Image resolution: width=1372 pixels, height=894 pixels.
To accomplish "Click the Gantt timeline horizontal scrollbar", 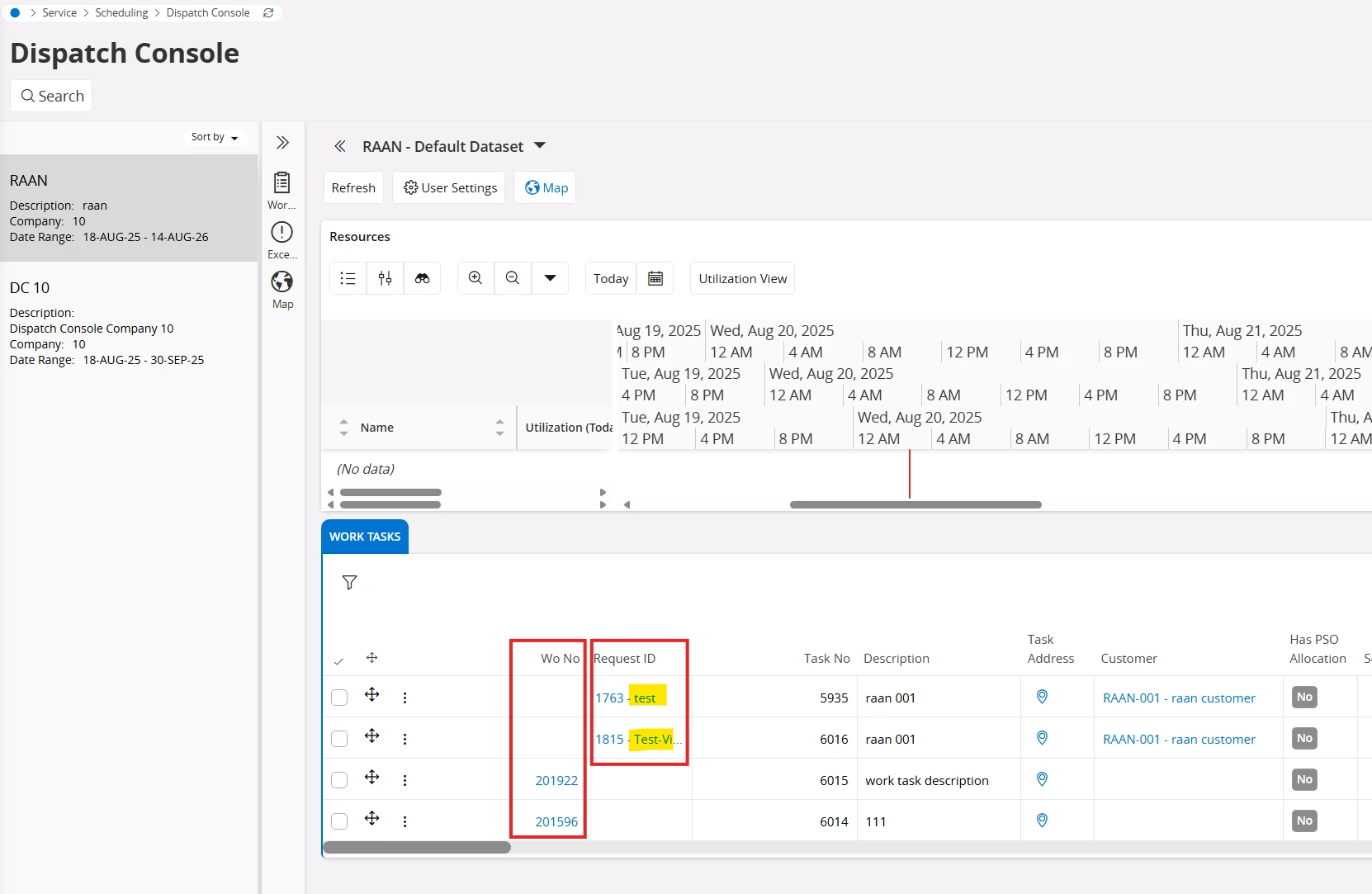I will tap(915, 504).
